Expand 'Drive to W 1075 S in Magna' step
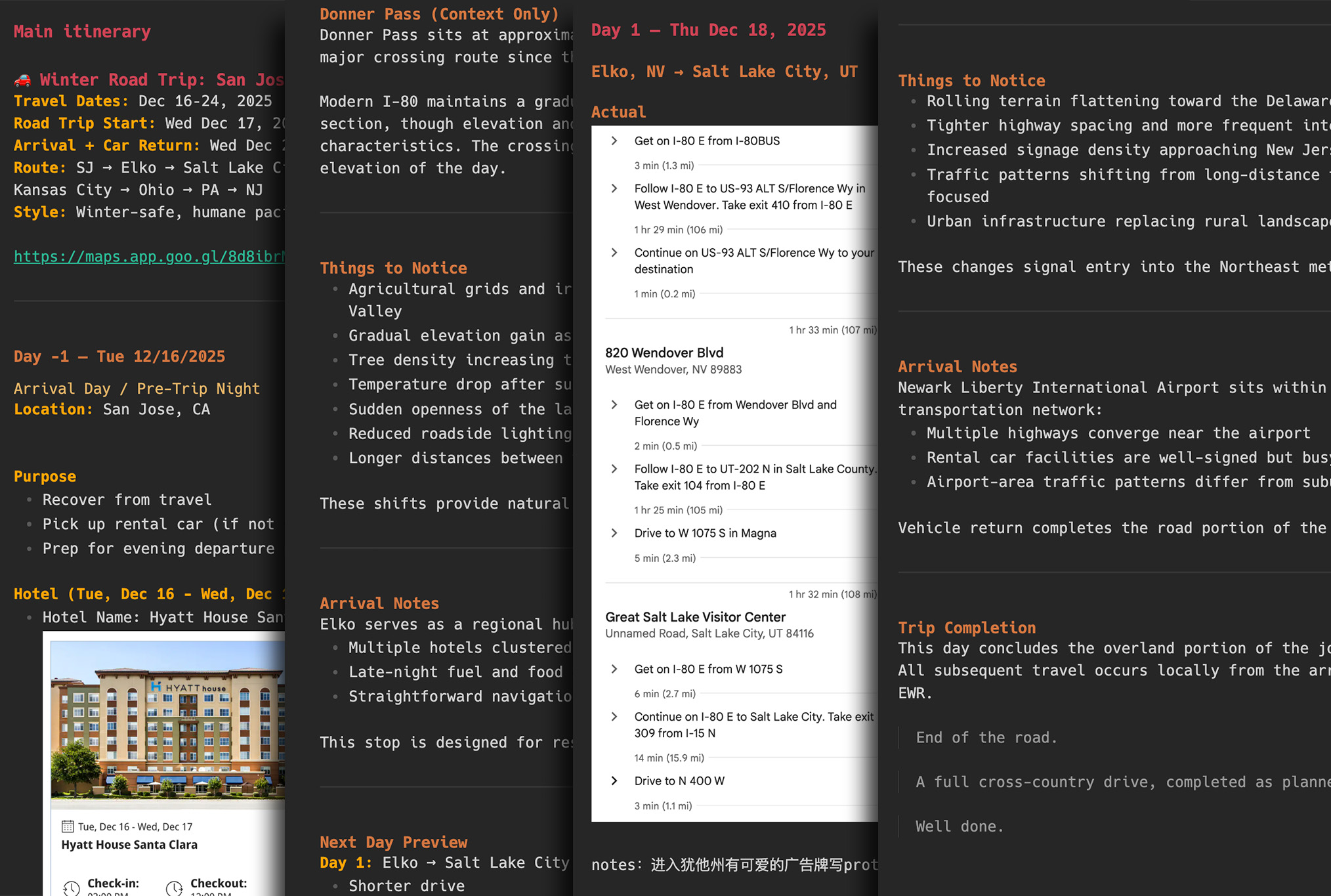 point(614,533)
